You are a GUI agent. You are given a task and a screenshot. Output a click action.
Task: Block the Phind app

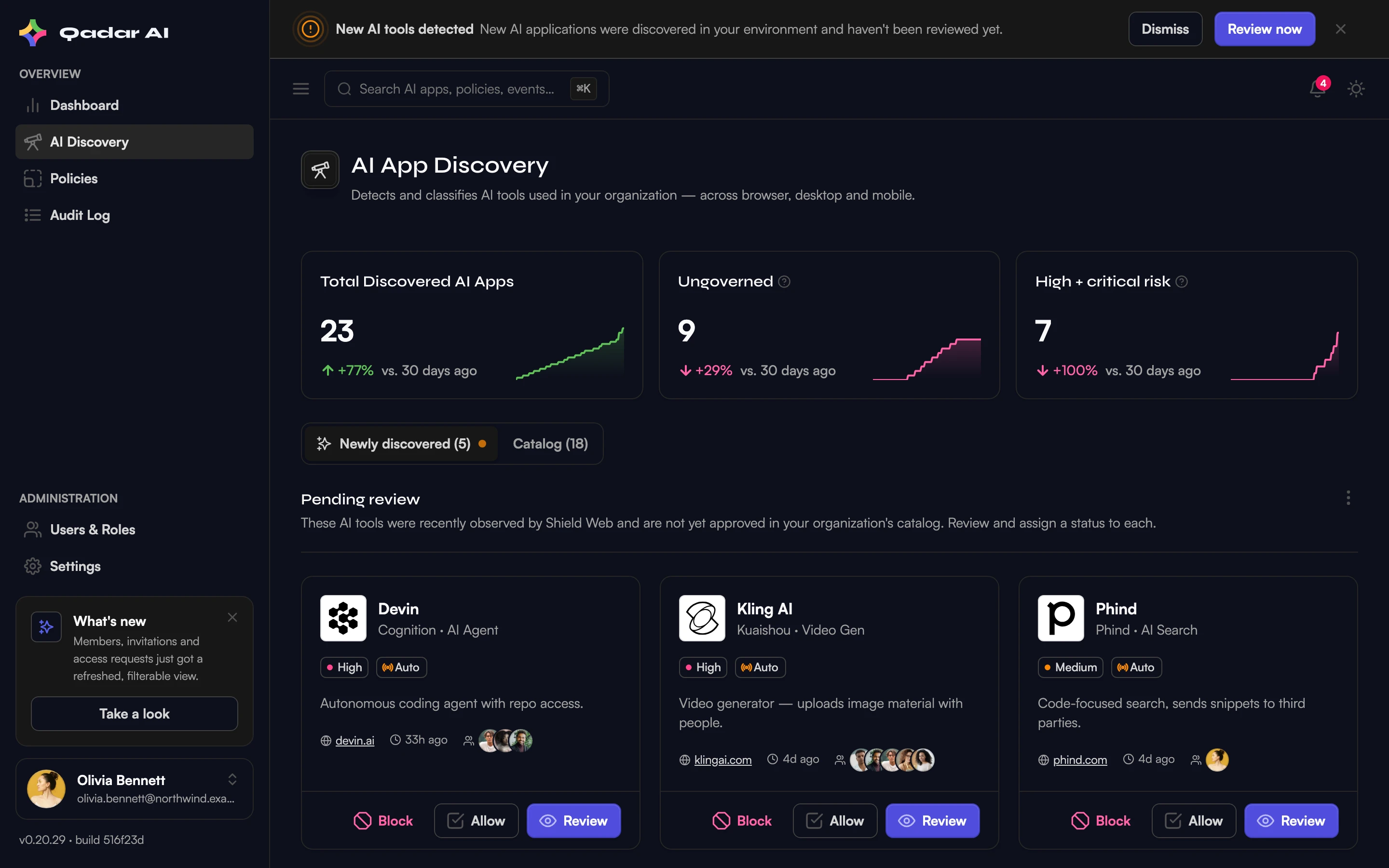pyautogui.click(x=1100, y=821)
